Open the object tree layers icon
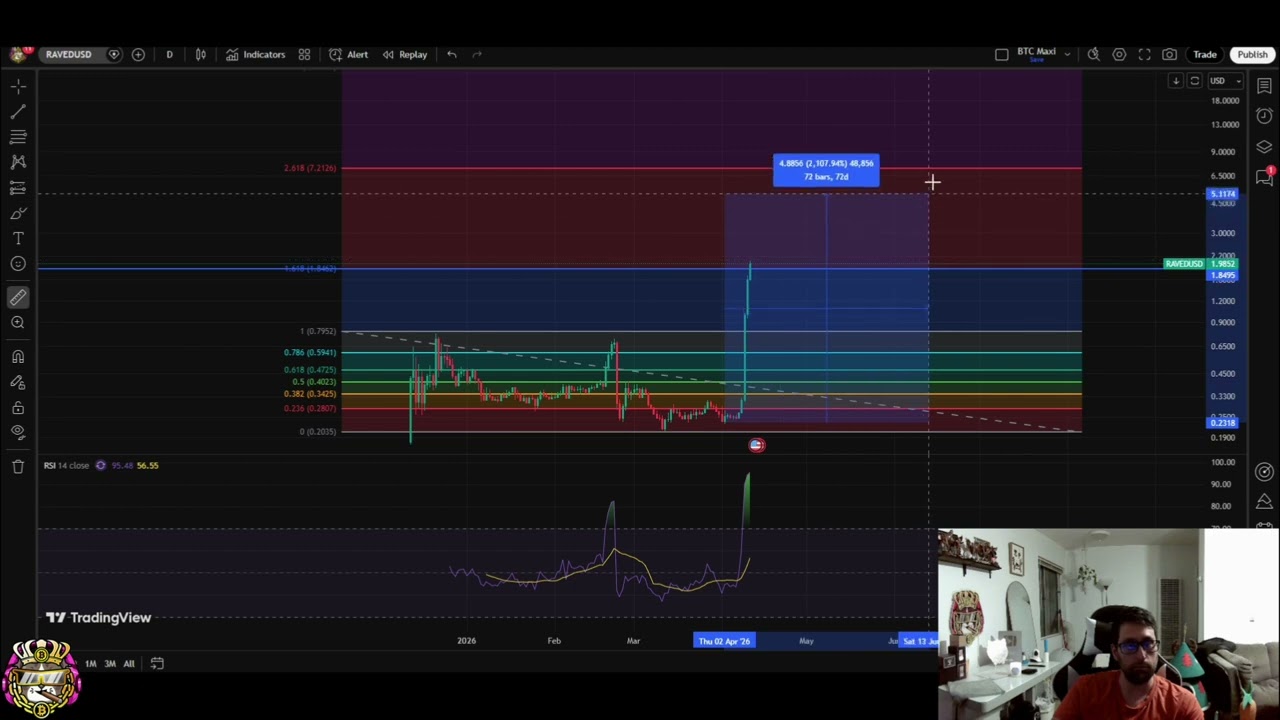This screenshot has width=1280, height=720. pos(1264,146)
